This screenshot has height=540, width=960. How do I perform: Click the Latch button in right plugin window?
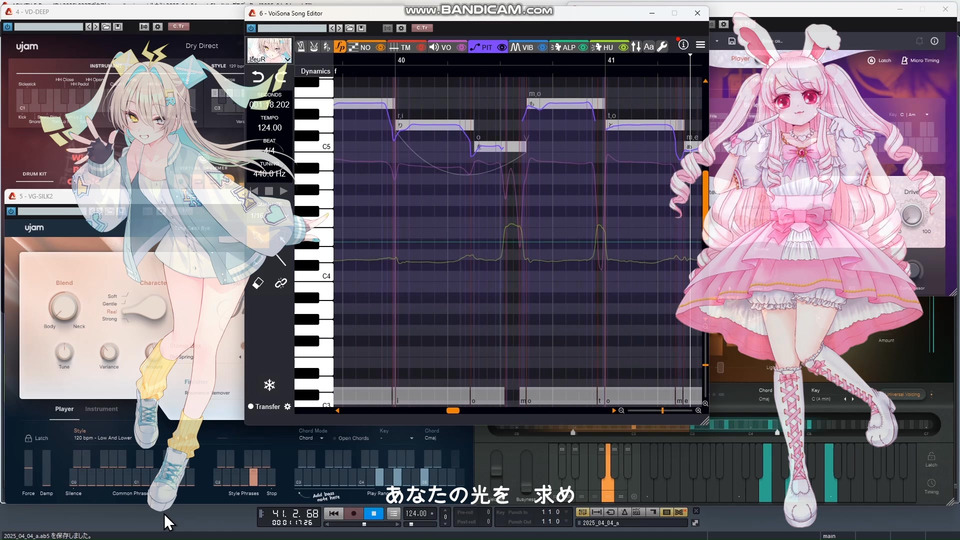879,60
